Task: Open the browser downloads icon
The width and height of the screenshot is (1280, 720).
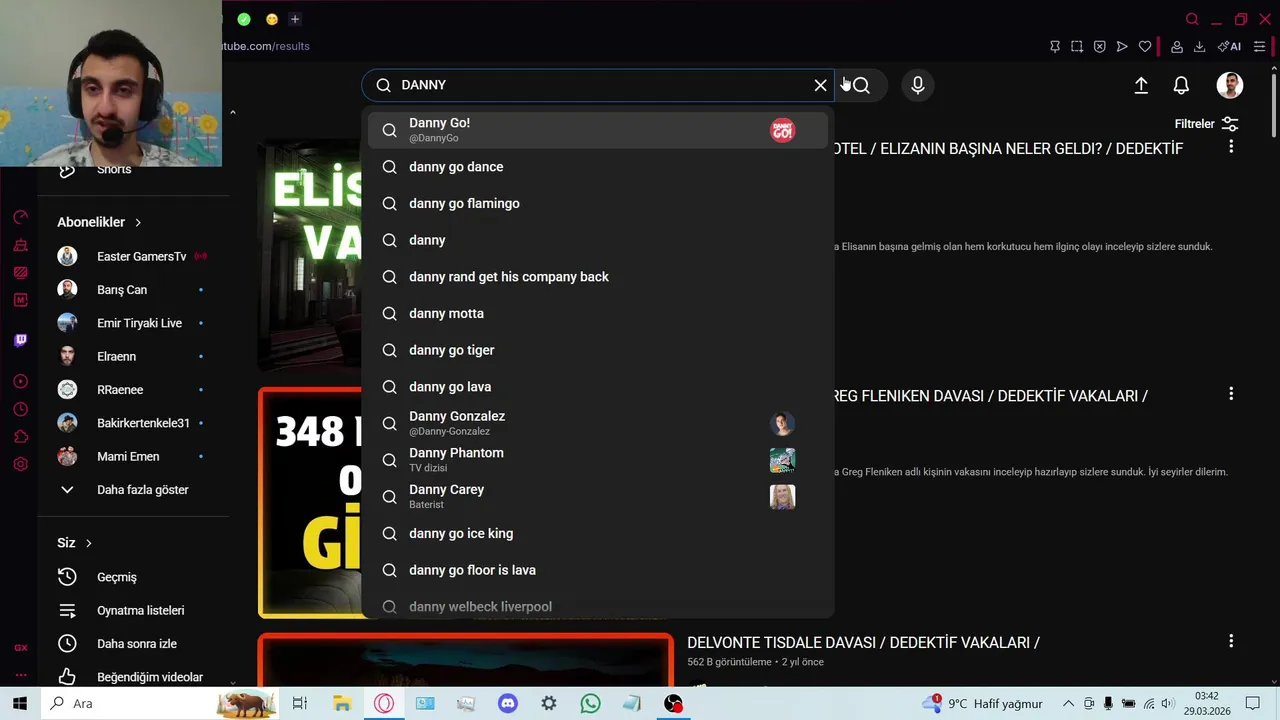Action: [1199, 46]
